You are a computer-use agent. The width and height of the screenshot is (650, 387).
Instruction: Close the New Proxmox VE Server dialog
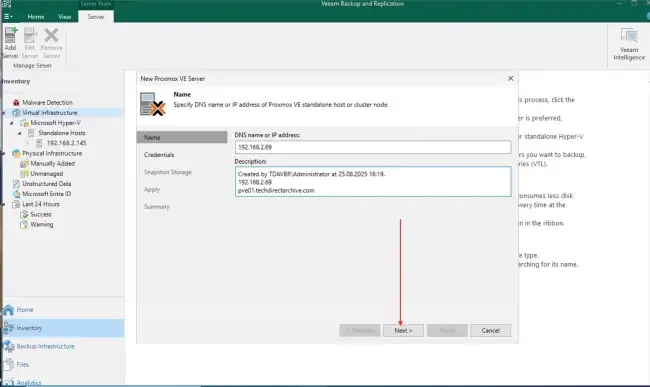coord(510,78)
